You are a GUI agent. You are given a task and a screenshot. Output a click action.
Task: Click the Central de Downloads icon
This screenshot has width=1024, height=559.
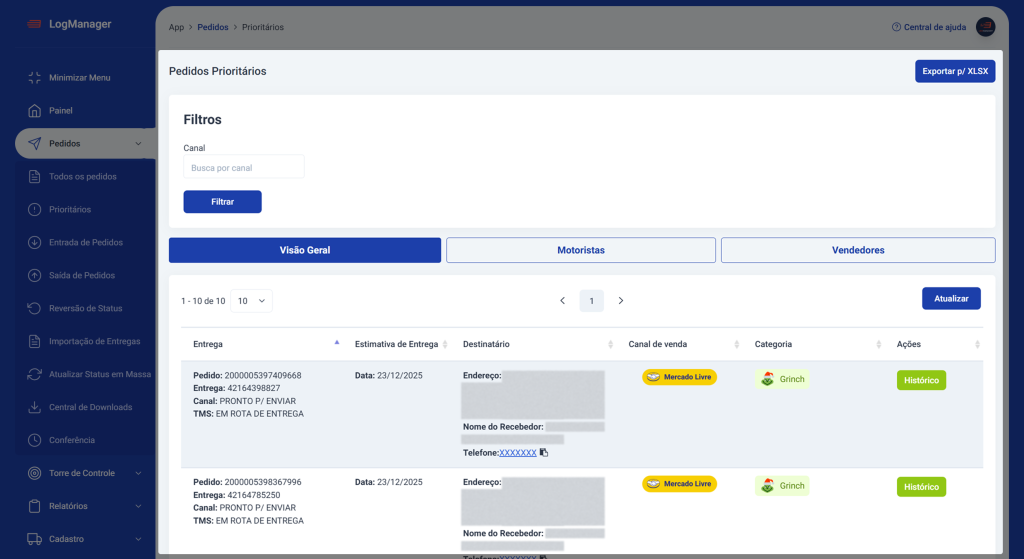34,408
